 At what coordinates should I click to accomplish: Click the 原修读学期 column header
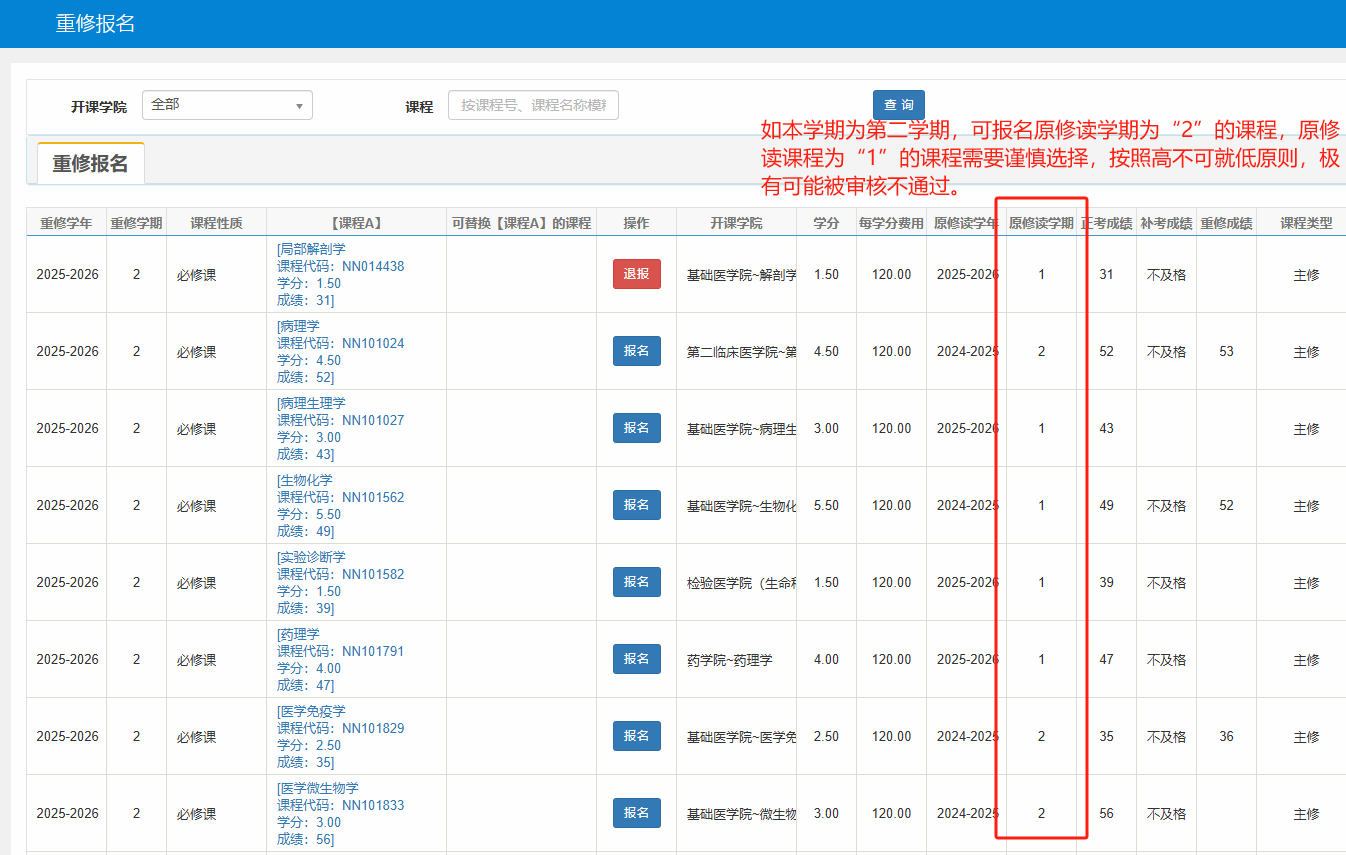click(1041, 223)
